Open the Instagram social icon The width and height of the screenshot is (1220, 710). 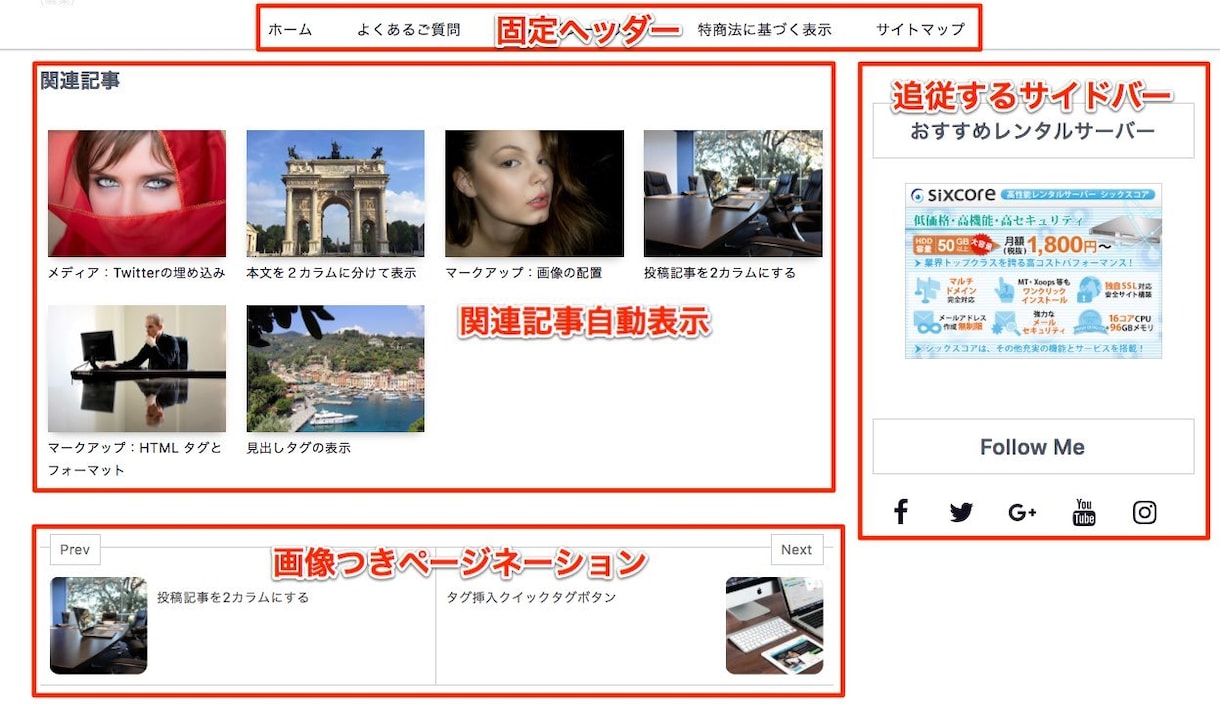[x=1145, y=513]
